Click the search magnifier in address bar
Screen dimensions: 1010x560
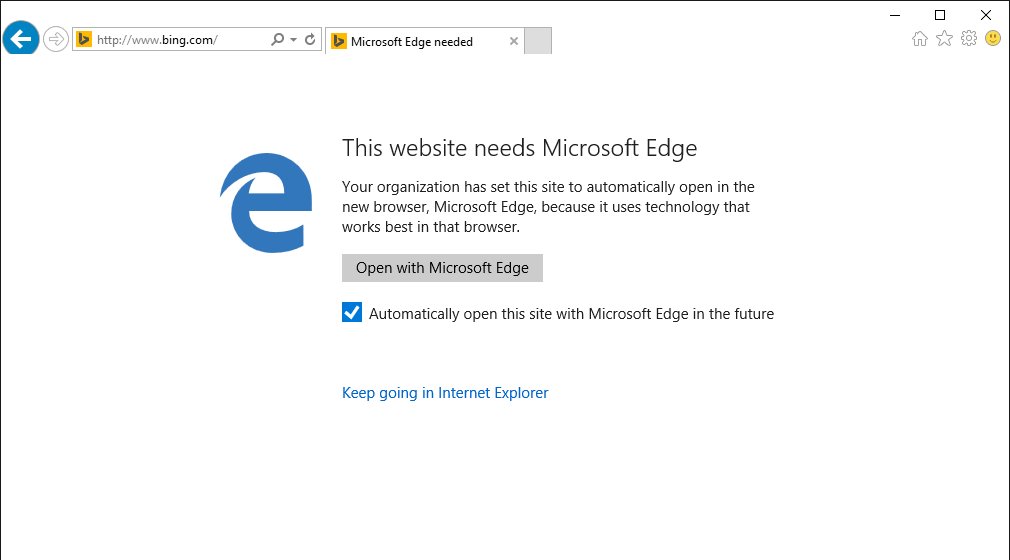(x=278, y=40)
